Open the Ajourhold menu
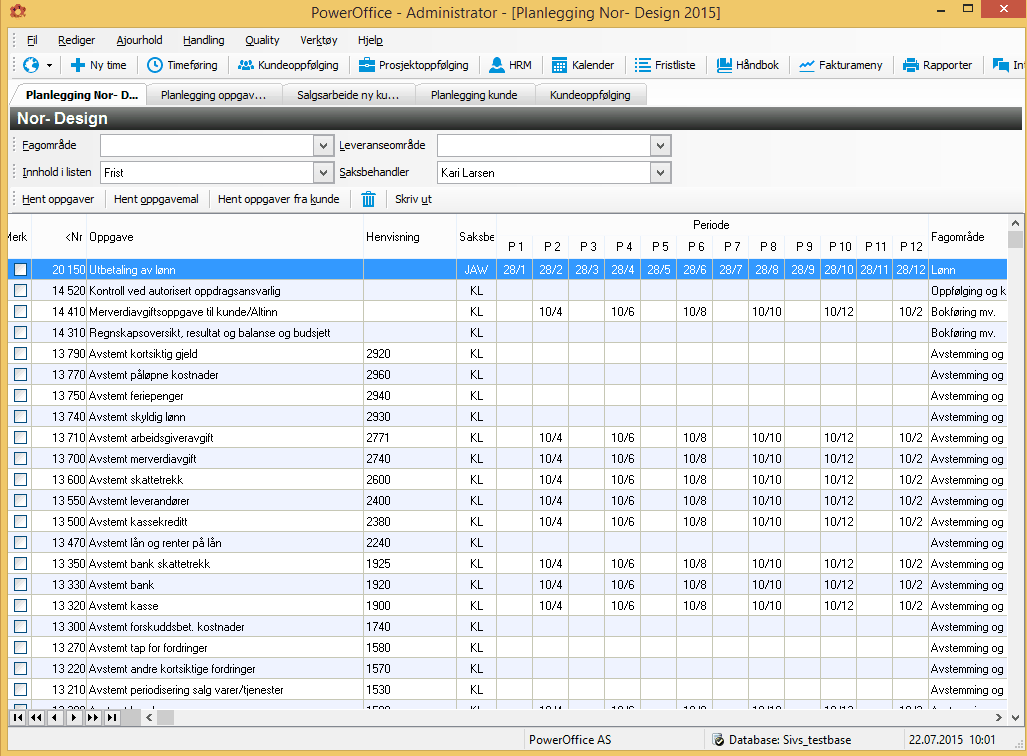Screen dimensions: 1027x756 [x=140, y=40]
